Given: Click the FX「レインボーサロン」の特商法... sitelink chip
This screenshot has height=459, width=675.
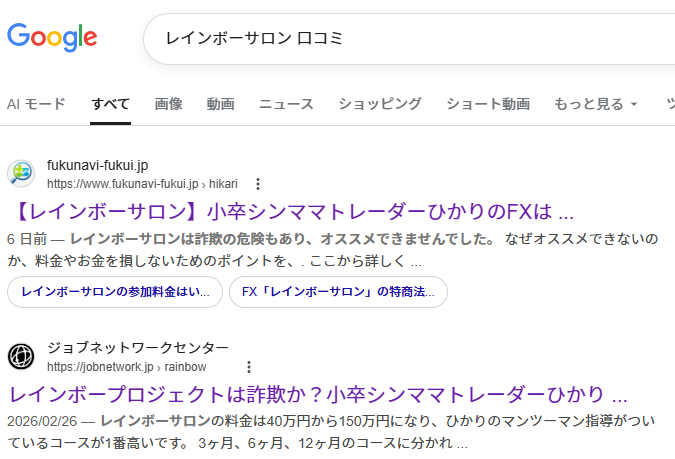Looking at the screenshot, I should [338, 292].
